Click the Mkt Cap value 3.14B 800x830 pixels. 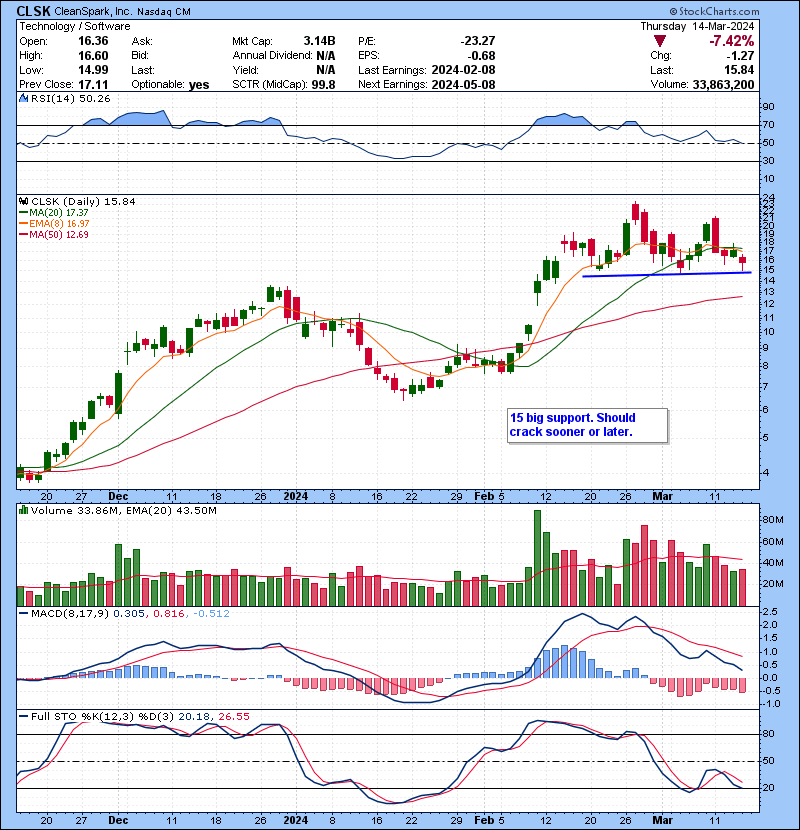coord(319,41)
